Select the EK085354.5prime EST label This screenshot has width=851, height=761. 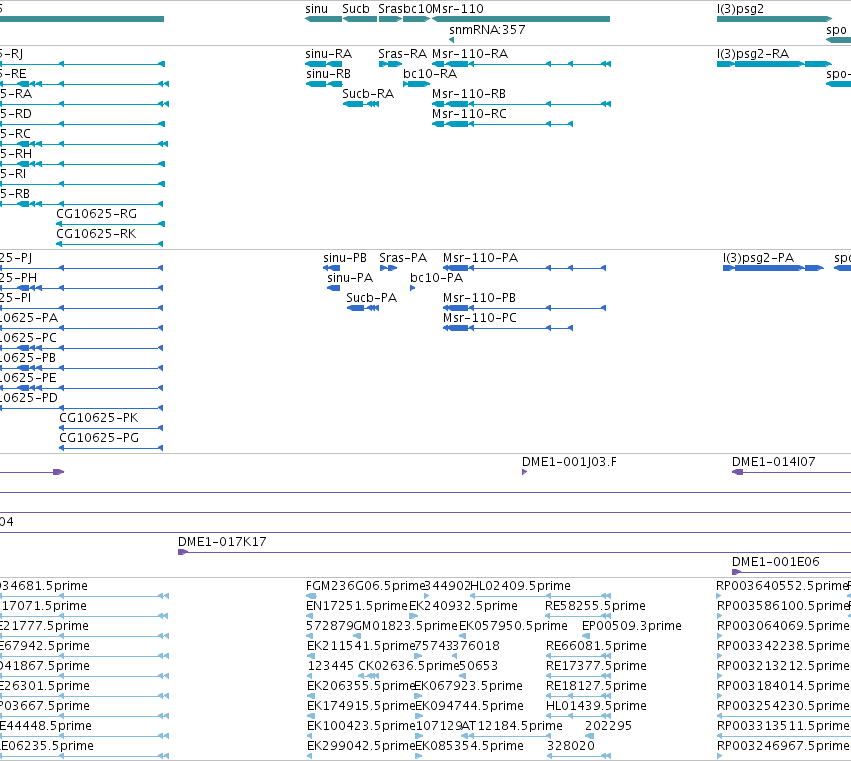(469, 746)
